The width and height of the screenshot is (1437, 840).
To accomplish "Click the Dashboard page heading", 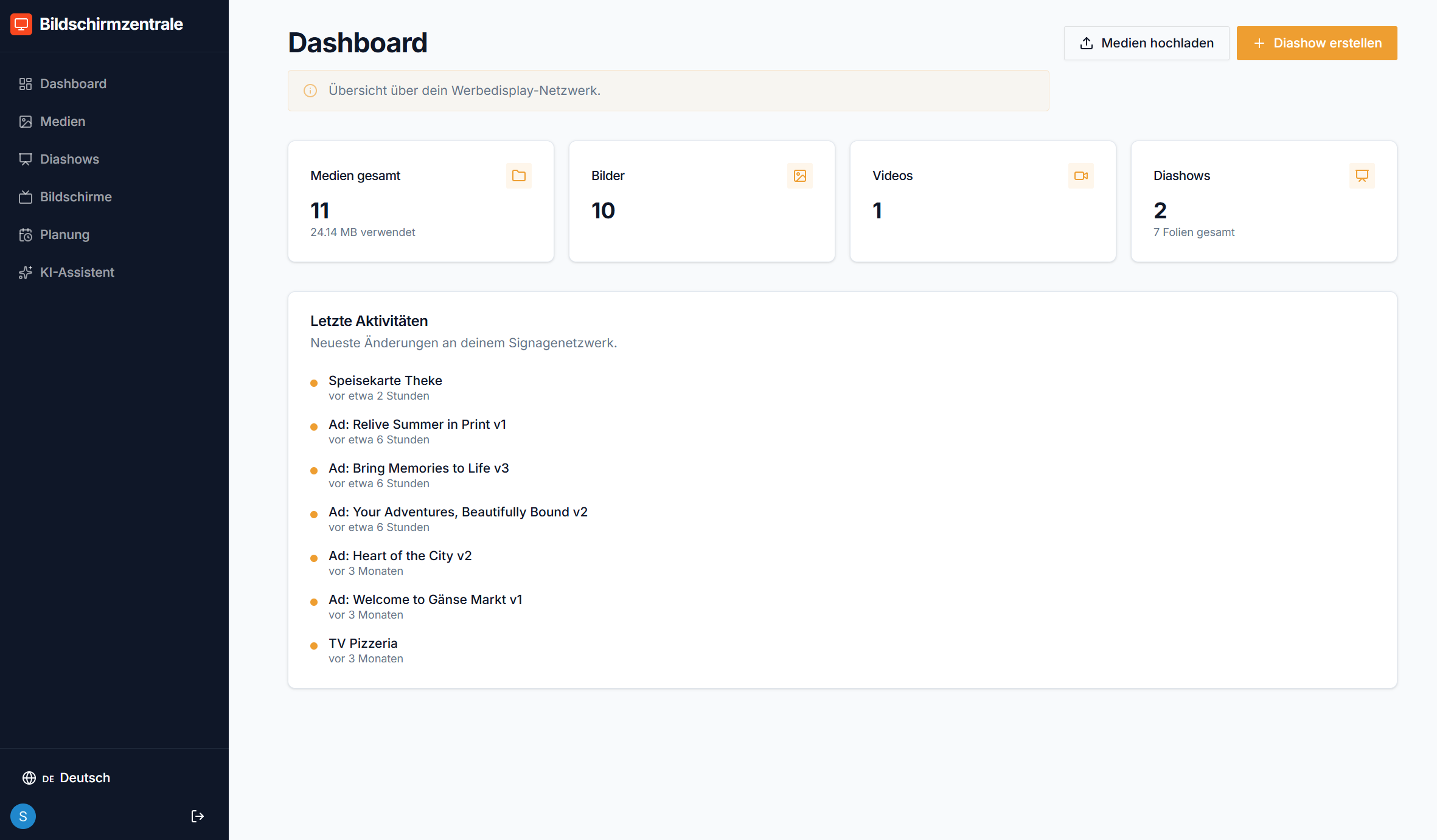I will pos(358,43).
